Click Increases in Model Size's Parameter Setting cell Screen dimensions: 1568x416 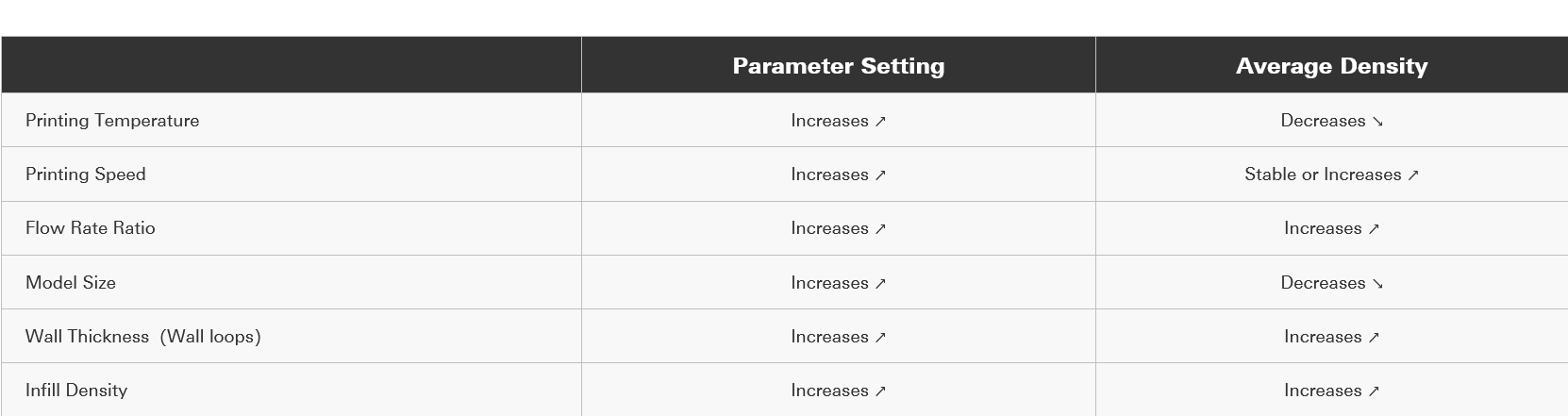pyautogui.click(x=829, y=283)
